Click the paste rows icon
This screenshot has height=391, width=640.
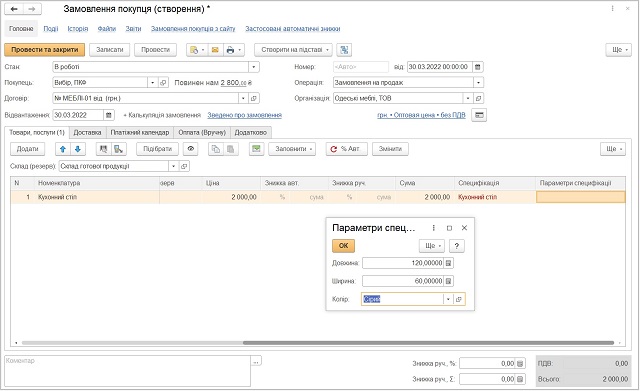(x=231, y=149)
